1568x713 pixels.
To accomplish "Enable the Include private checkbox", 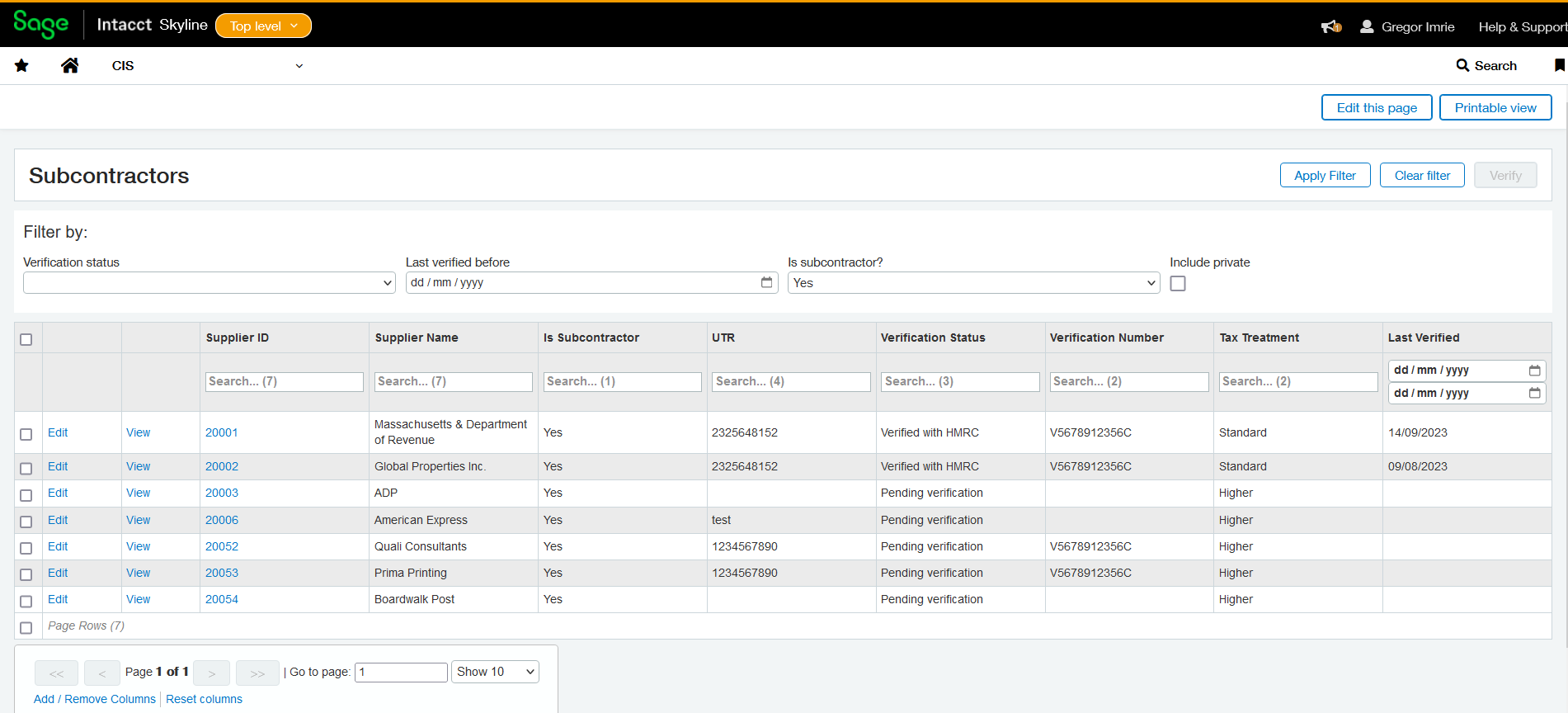I will pyautogui.click(x=1178, y=284).
